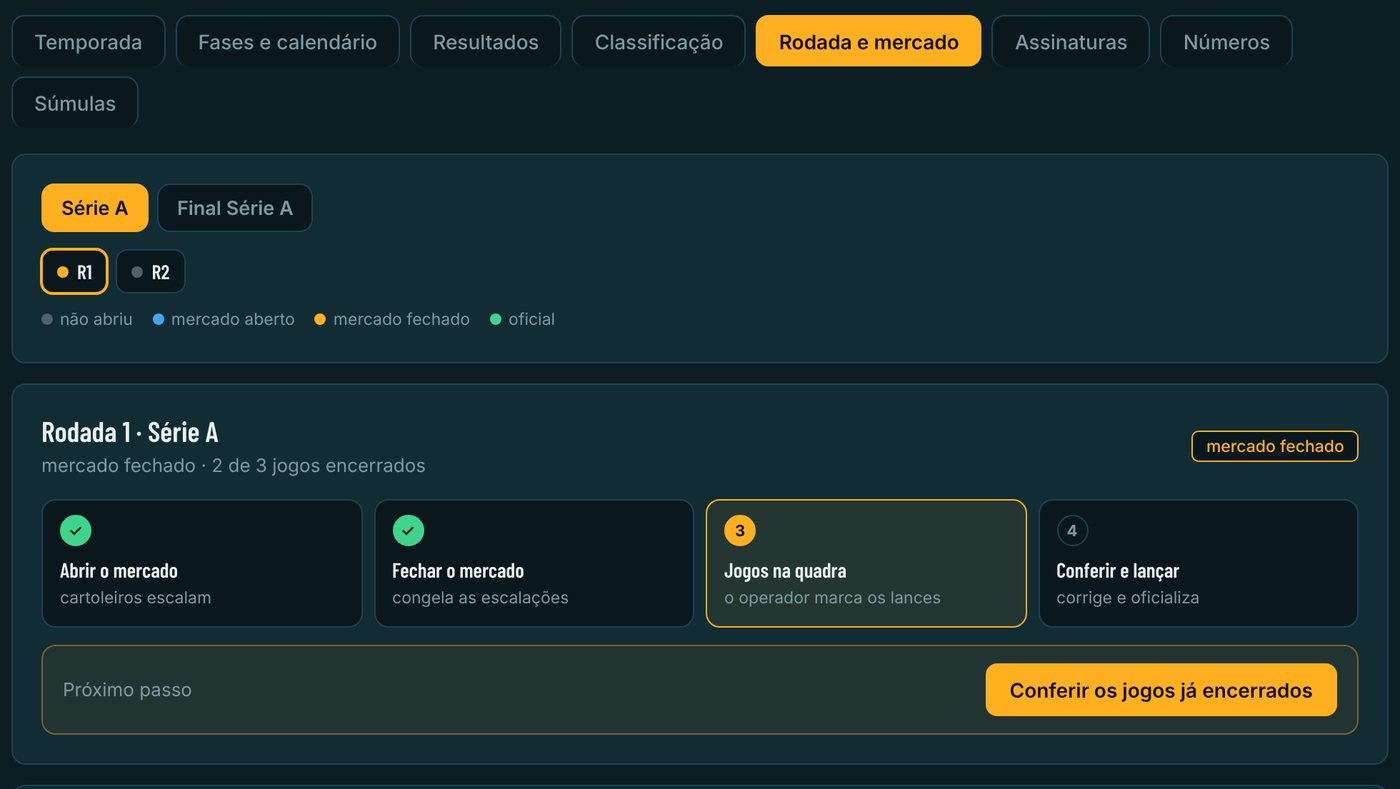
Task: Switch to Fases e calendário tab
Action: click(287, 41)
